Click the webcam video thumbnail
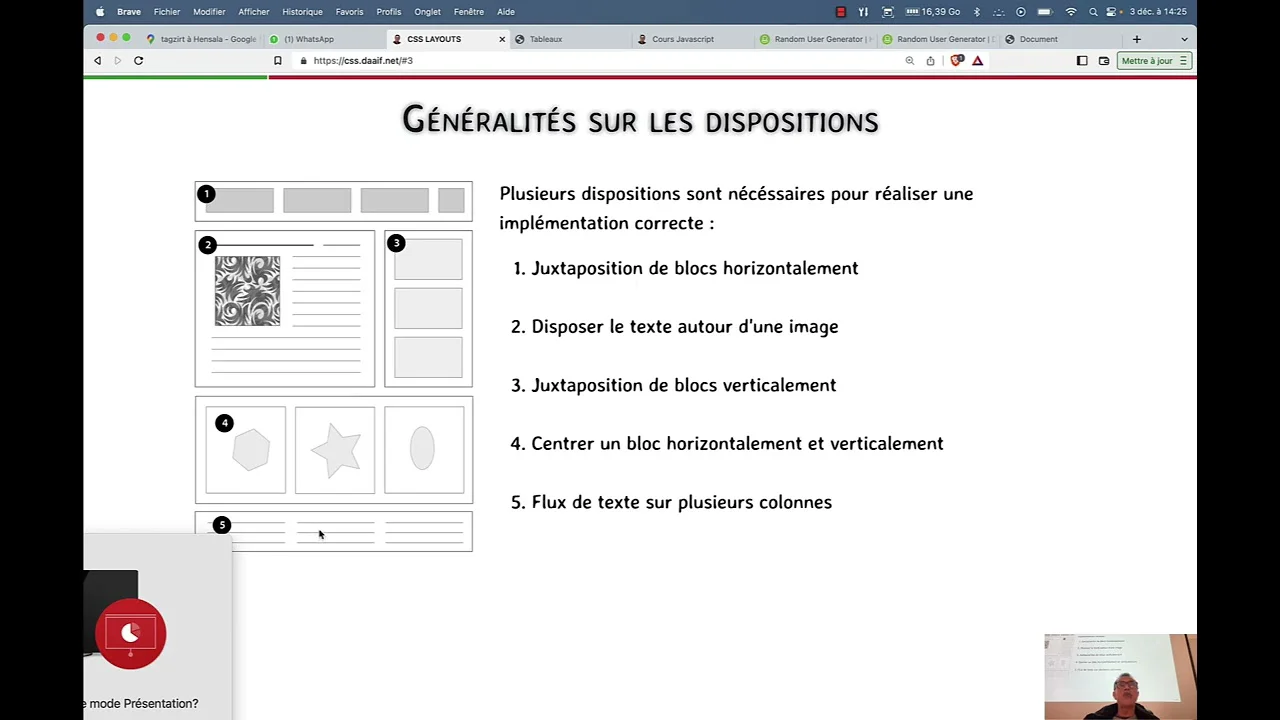Image resolution: width=1280 pixels, height=720 pixels. point(1120,677)
